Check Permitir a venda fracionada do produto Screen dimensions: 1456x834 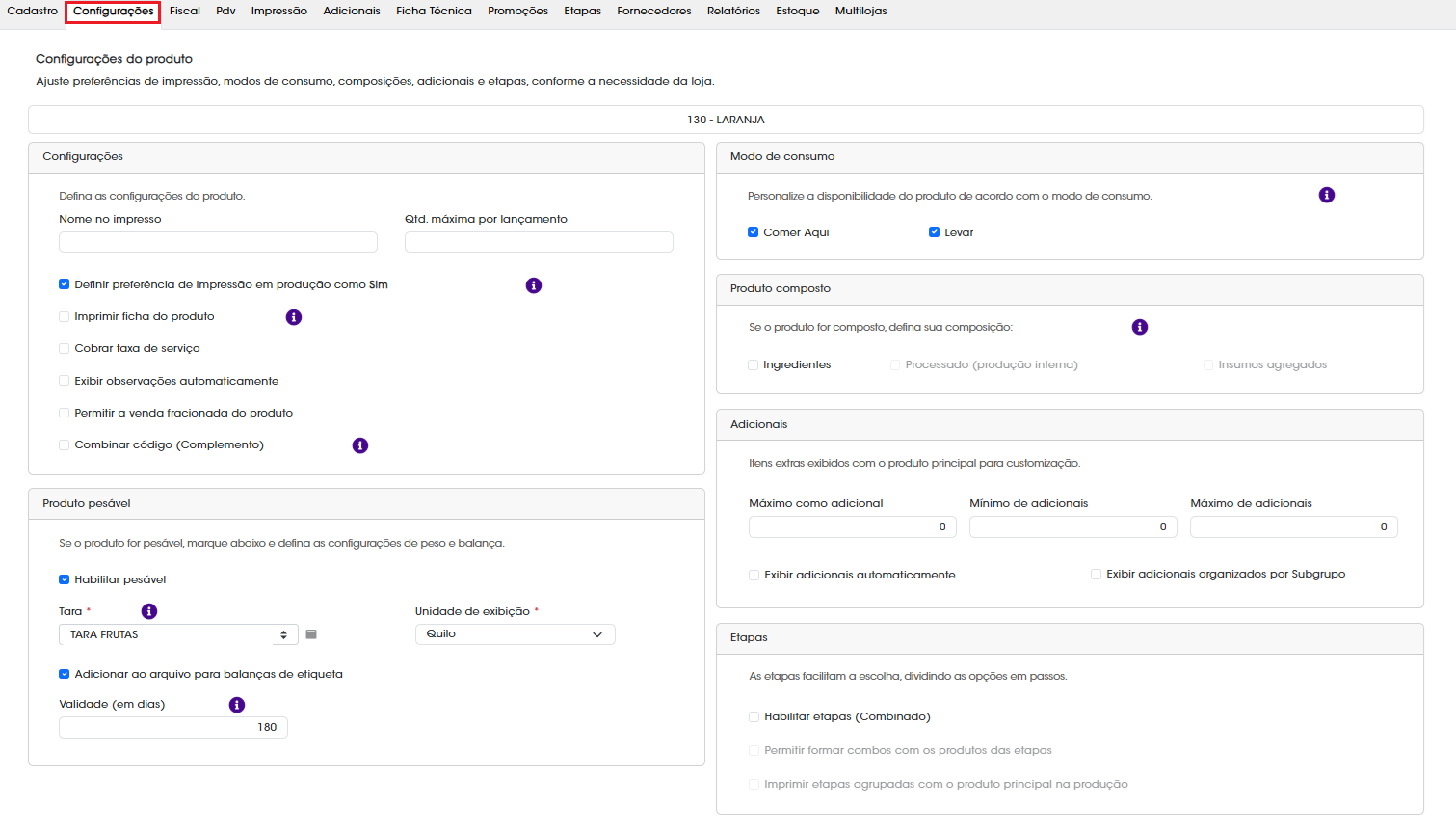tap(65, 413)
